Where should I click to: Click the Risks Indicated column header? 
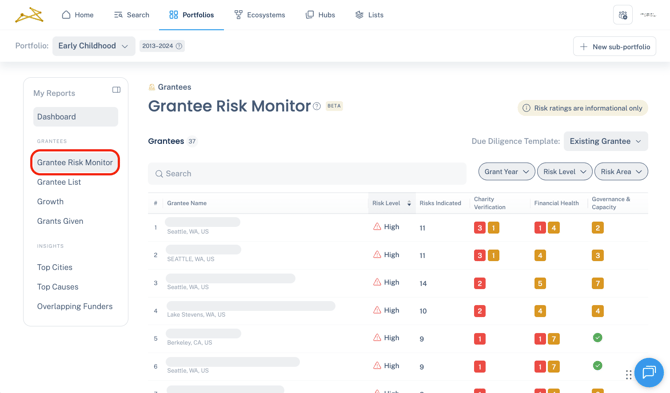[x=440, y=203]
